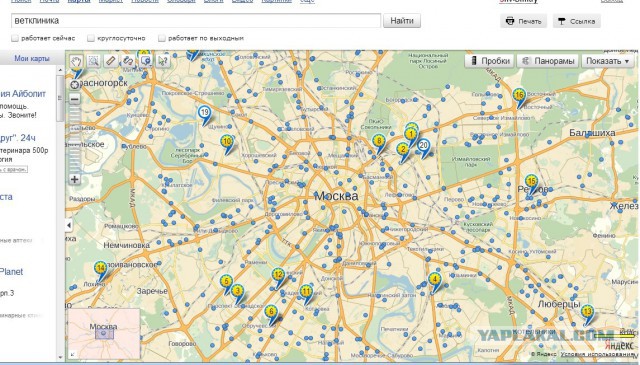Open the Planet result link

click(x=11, y=272)
